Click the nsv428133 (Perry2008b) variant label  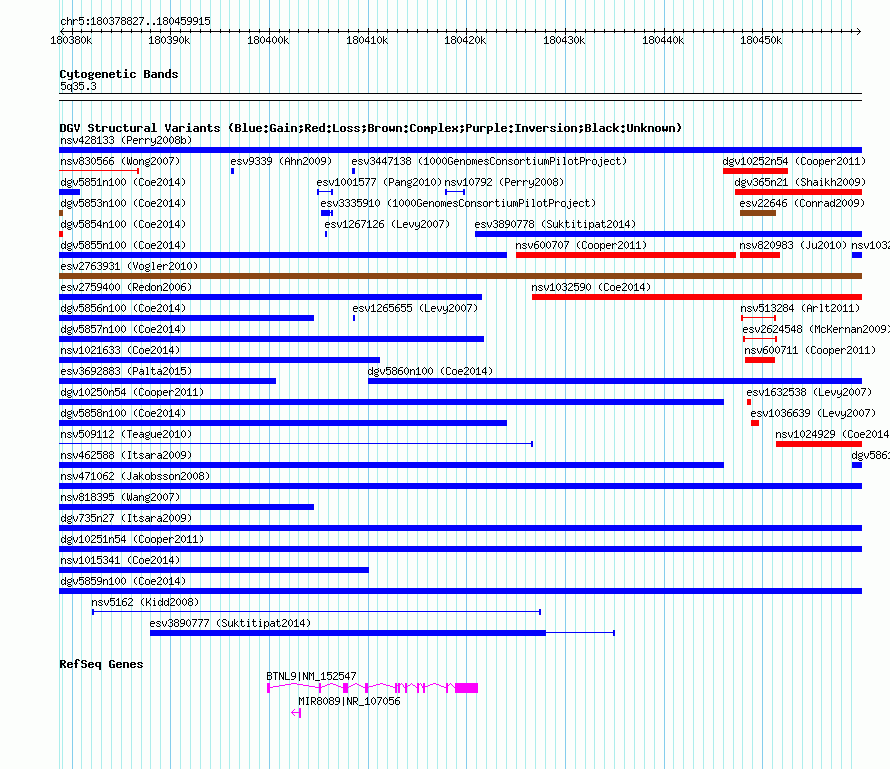pyautogui.click(x=126, y=140)
